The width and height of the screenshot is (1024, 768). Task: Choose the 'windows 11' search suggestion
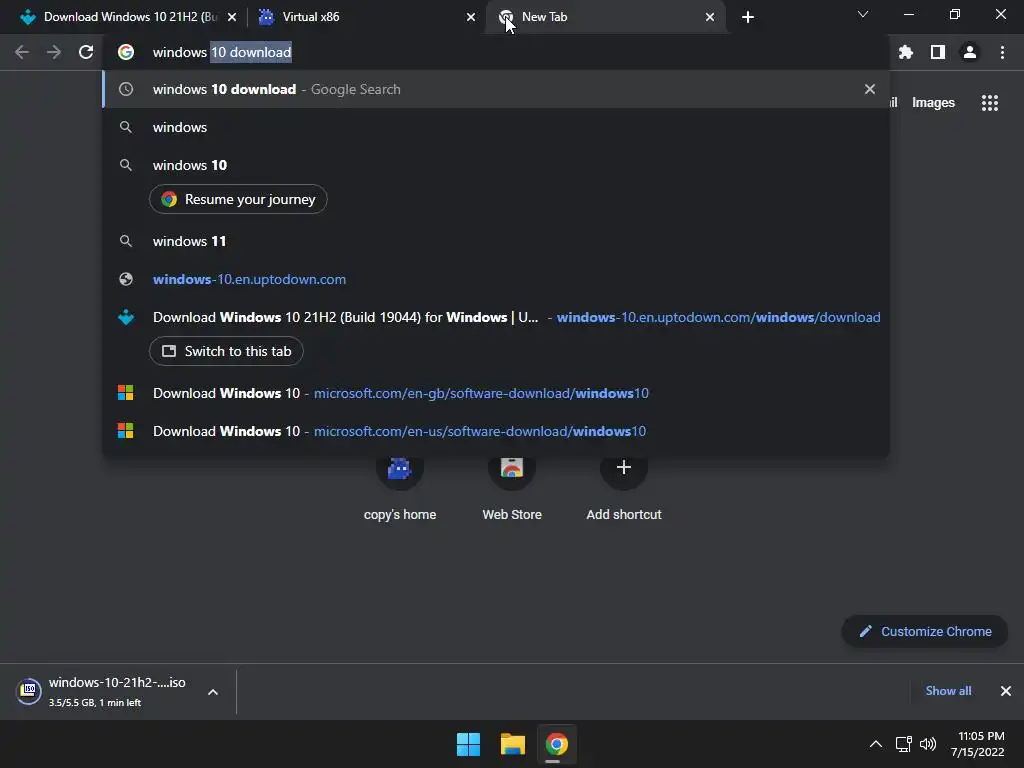click(496, 241)
